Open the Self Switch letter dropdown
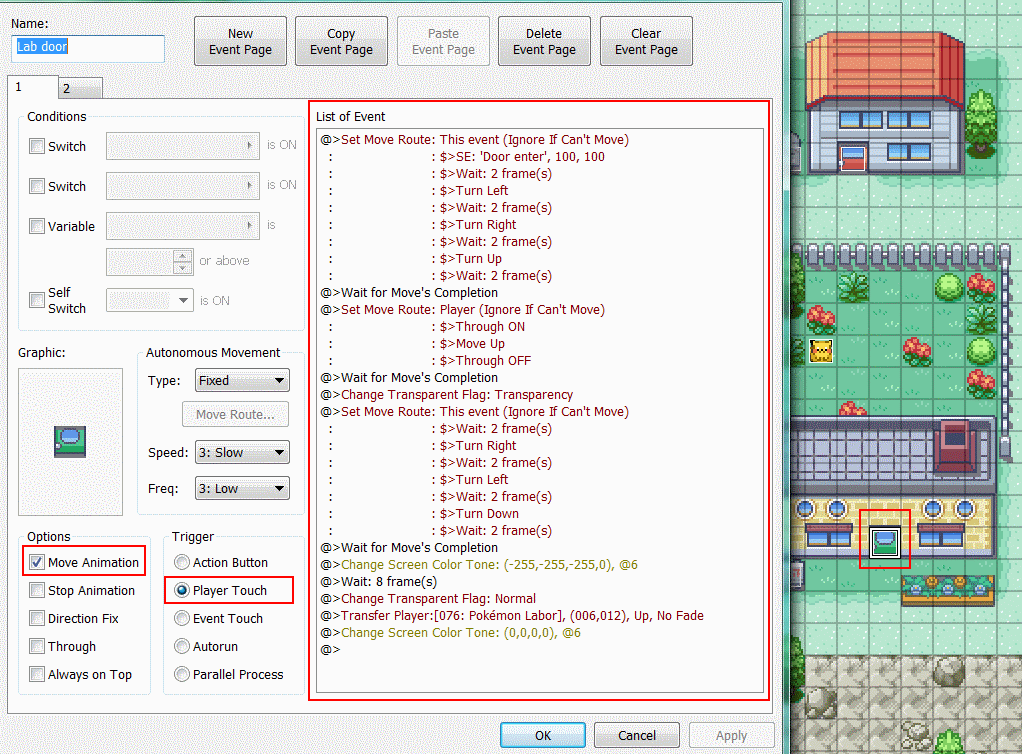The width and height of the screenshot is (1022, 754). (x=150, y=300)
